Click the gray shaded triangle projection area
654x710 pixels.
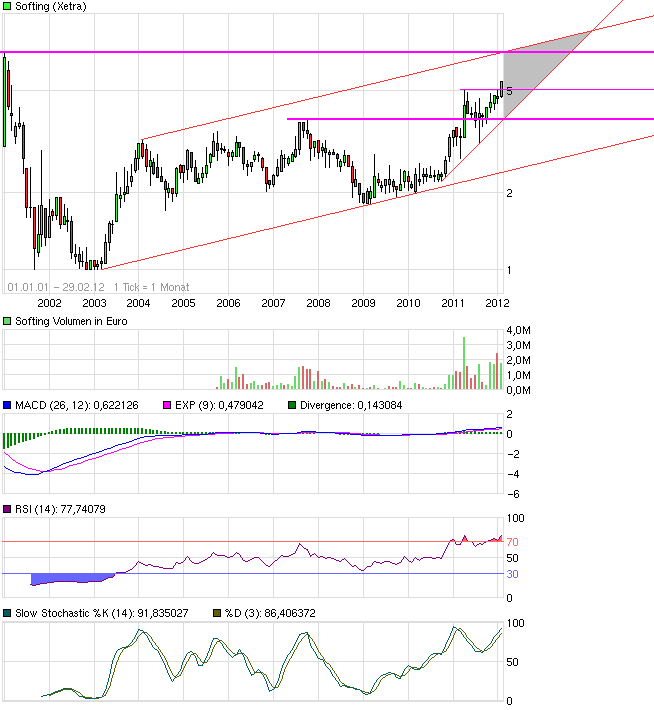[x=532, y=68]
